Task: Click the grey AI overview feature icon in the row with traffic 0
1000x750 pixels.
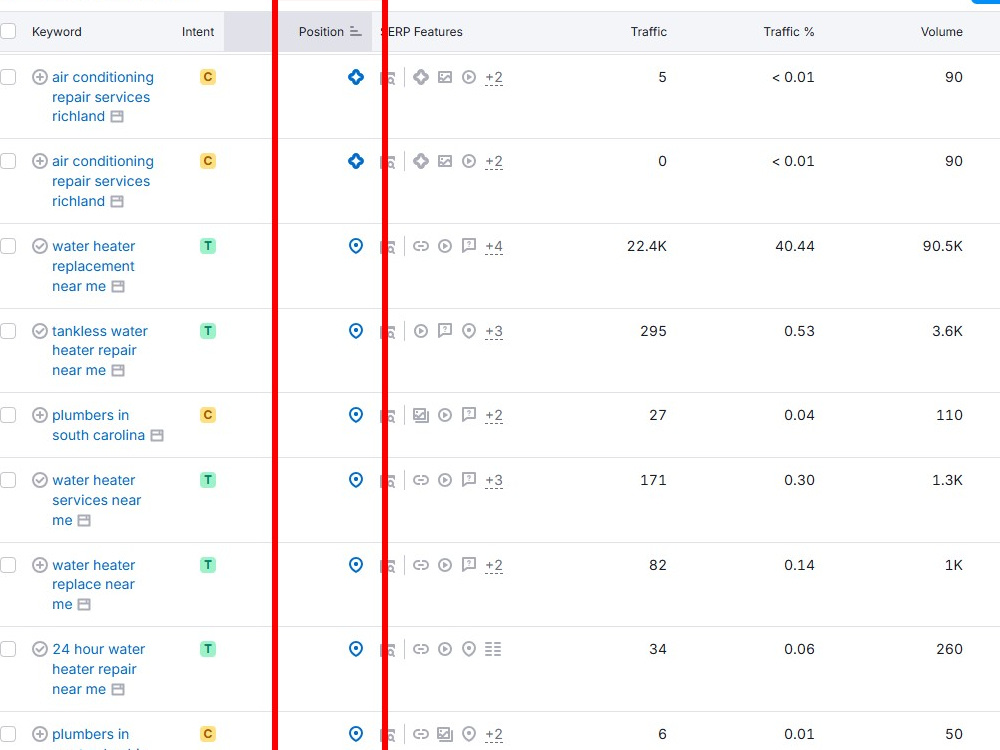Action: point(421,161)
